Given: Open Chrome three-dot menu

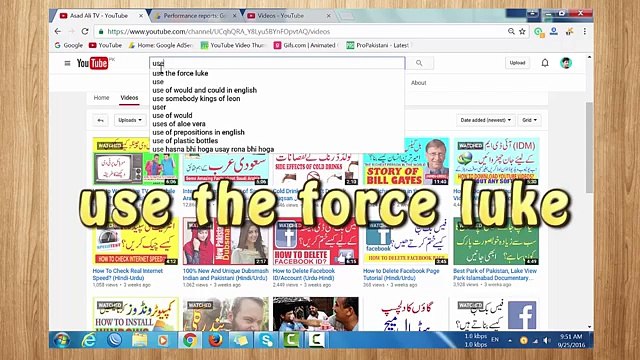Looking at the screenshot, I should [x=584, y=31].
